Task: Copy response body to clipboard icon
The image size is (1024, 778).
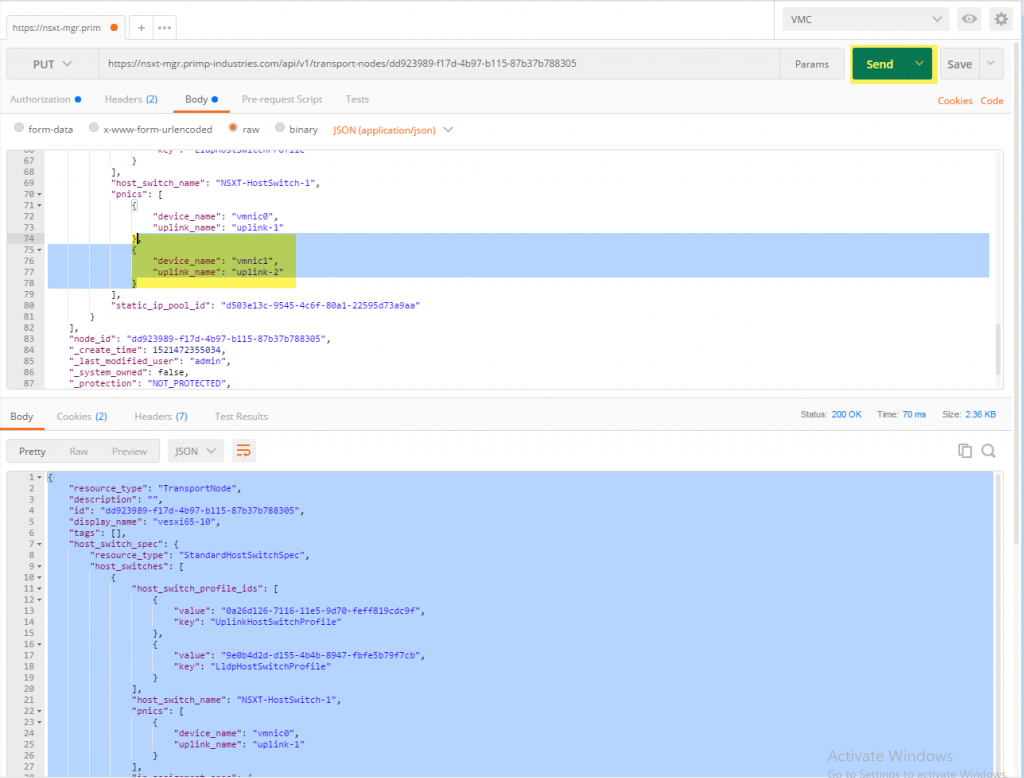Action: (x=965, y=451)
